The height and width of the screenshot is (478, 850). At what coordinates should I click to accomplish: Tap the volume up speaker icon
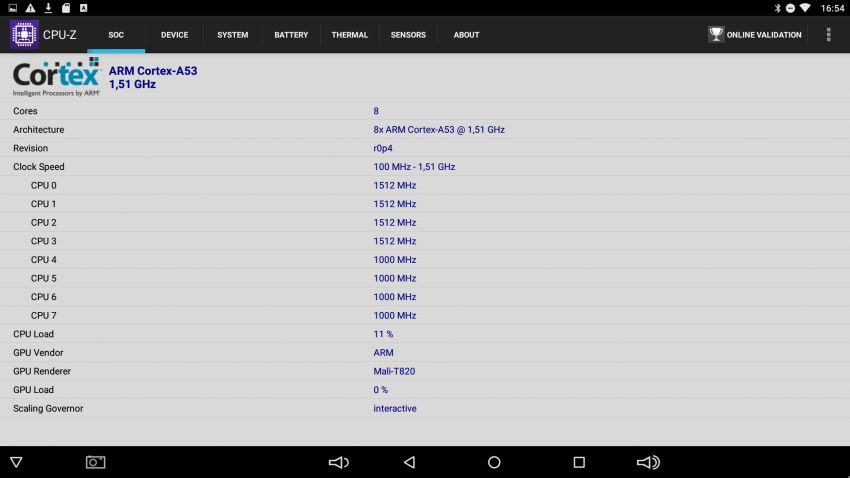tap(648, 462)
